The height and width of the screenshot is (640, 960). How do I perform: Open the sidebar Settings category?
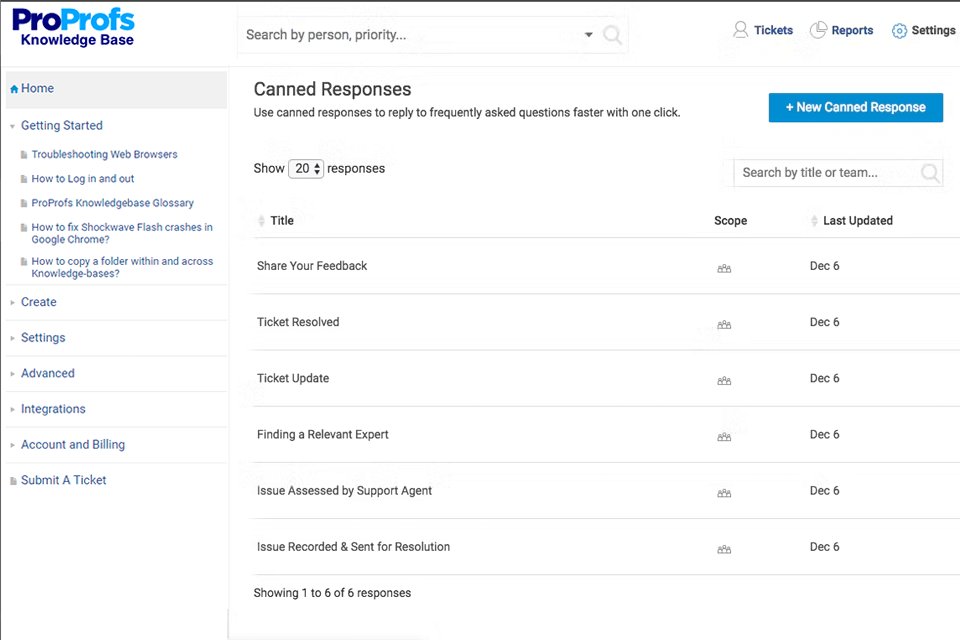(x=43, y=337)
